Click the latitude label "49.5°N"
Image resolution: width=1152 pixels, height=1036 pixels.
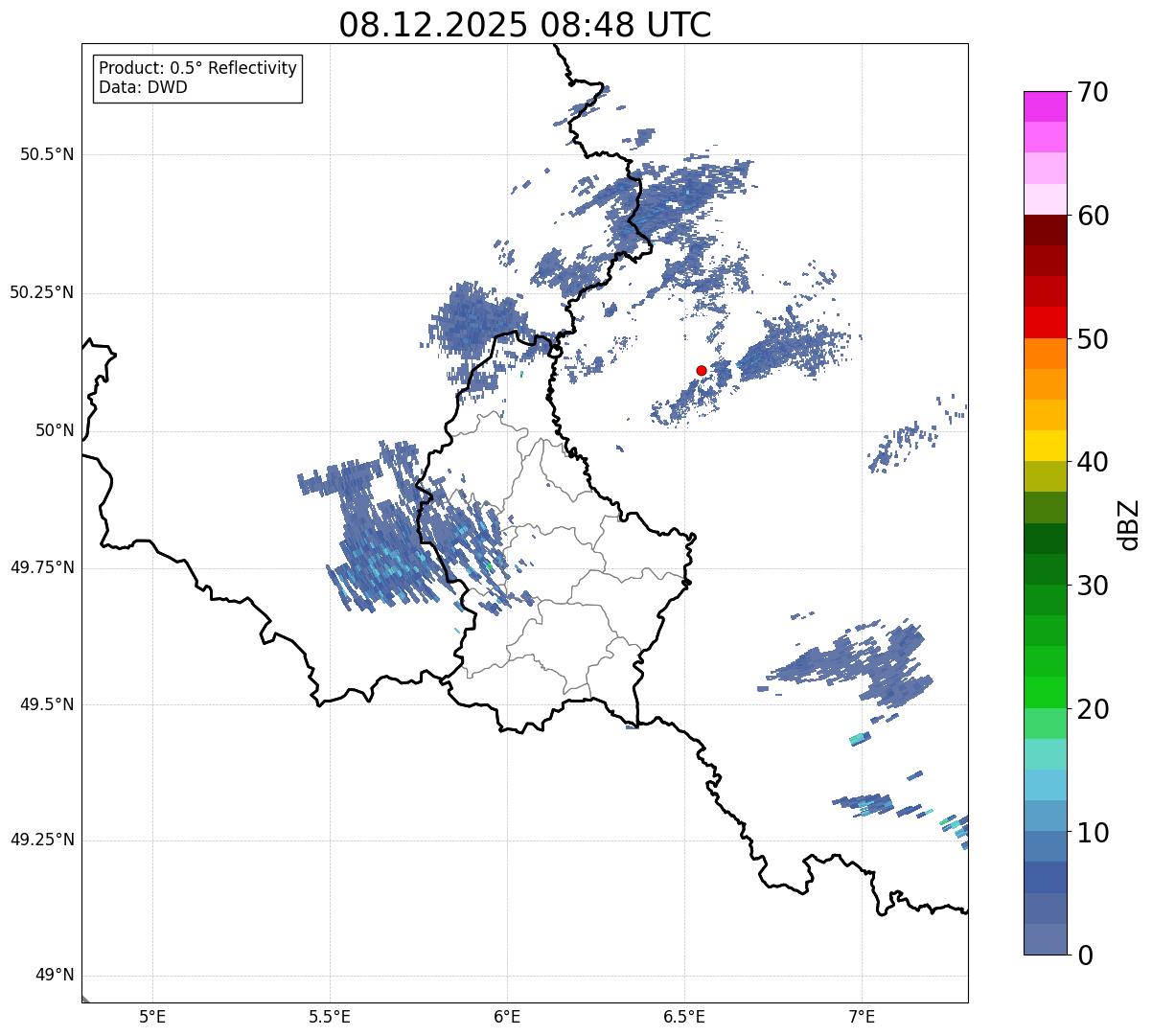(47, 704)
